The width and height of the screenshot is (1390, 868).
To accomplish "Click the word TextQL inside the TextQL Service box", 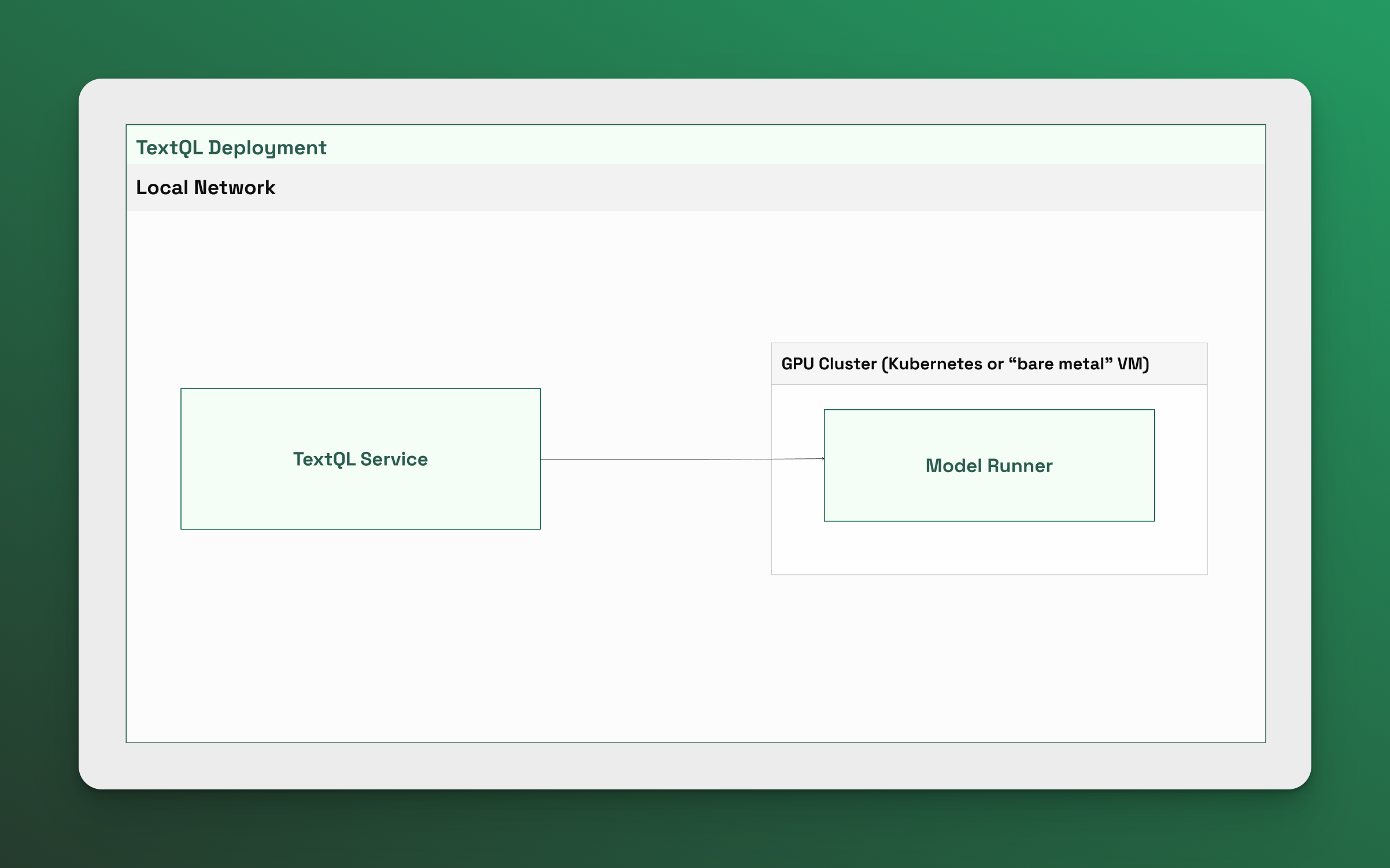I will click(x=324, y=459).
